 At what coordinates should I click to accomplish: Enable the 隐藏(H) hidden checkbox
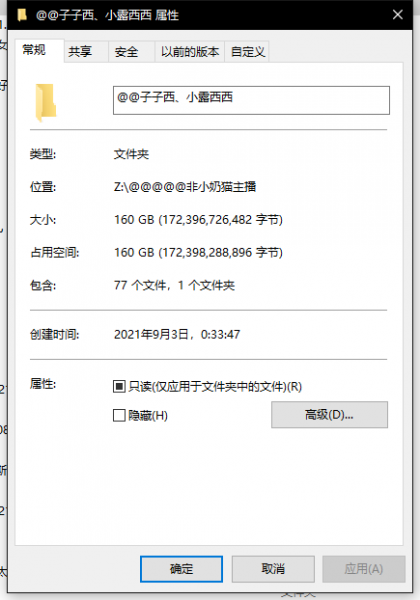point(119,415)
